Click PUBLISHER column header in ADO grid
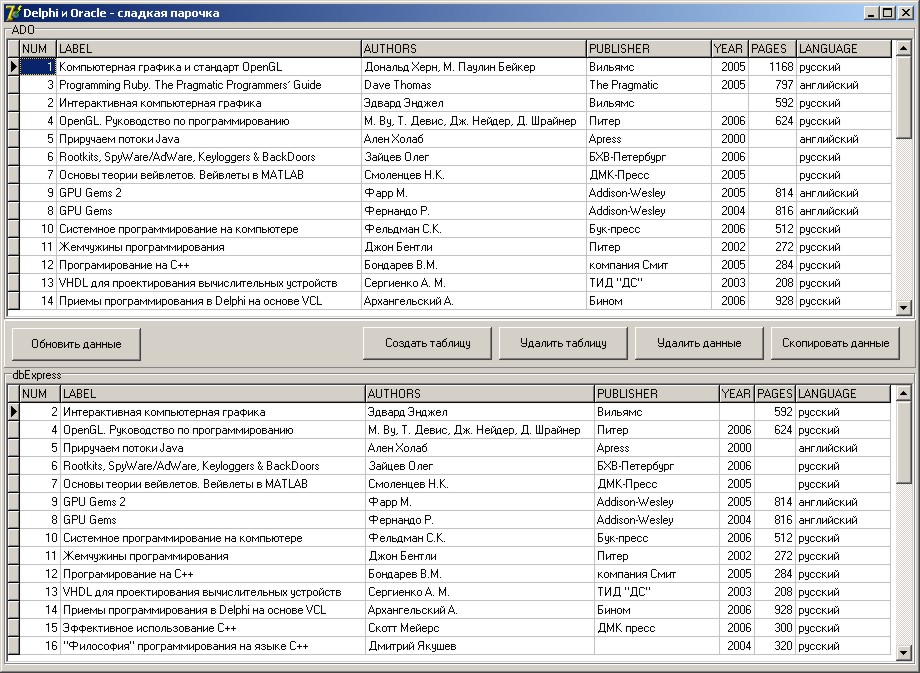This screenshot has height=673, width=920. pyautogui.click(x=649, y=49)
